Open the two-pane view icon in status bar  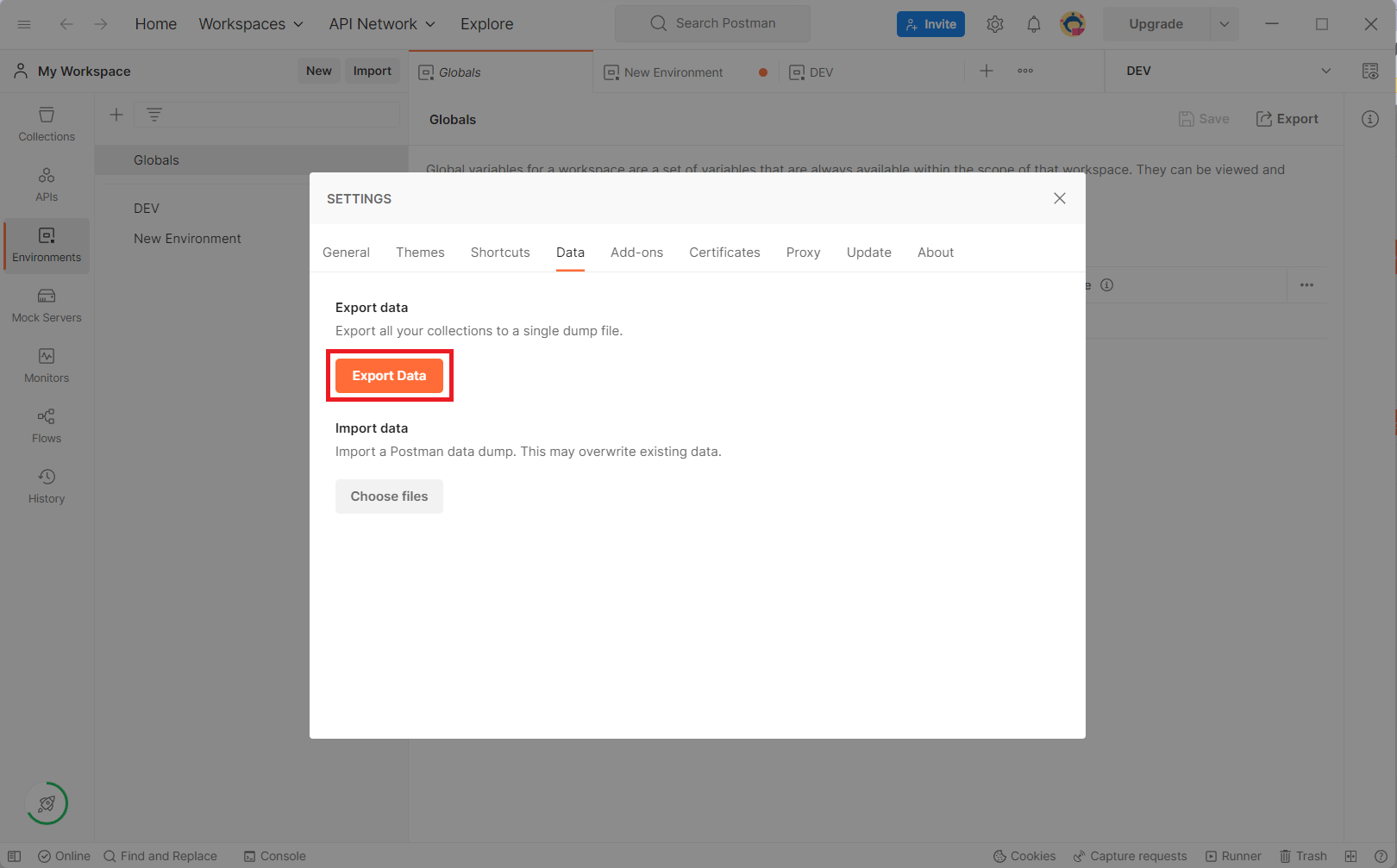click(x=1350, y=856)
